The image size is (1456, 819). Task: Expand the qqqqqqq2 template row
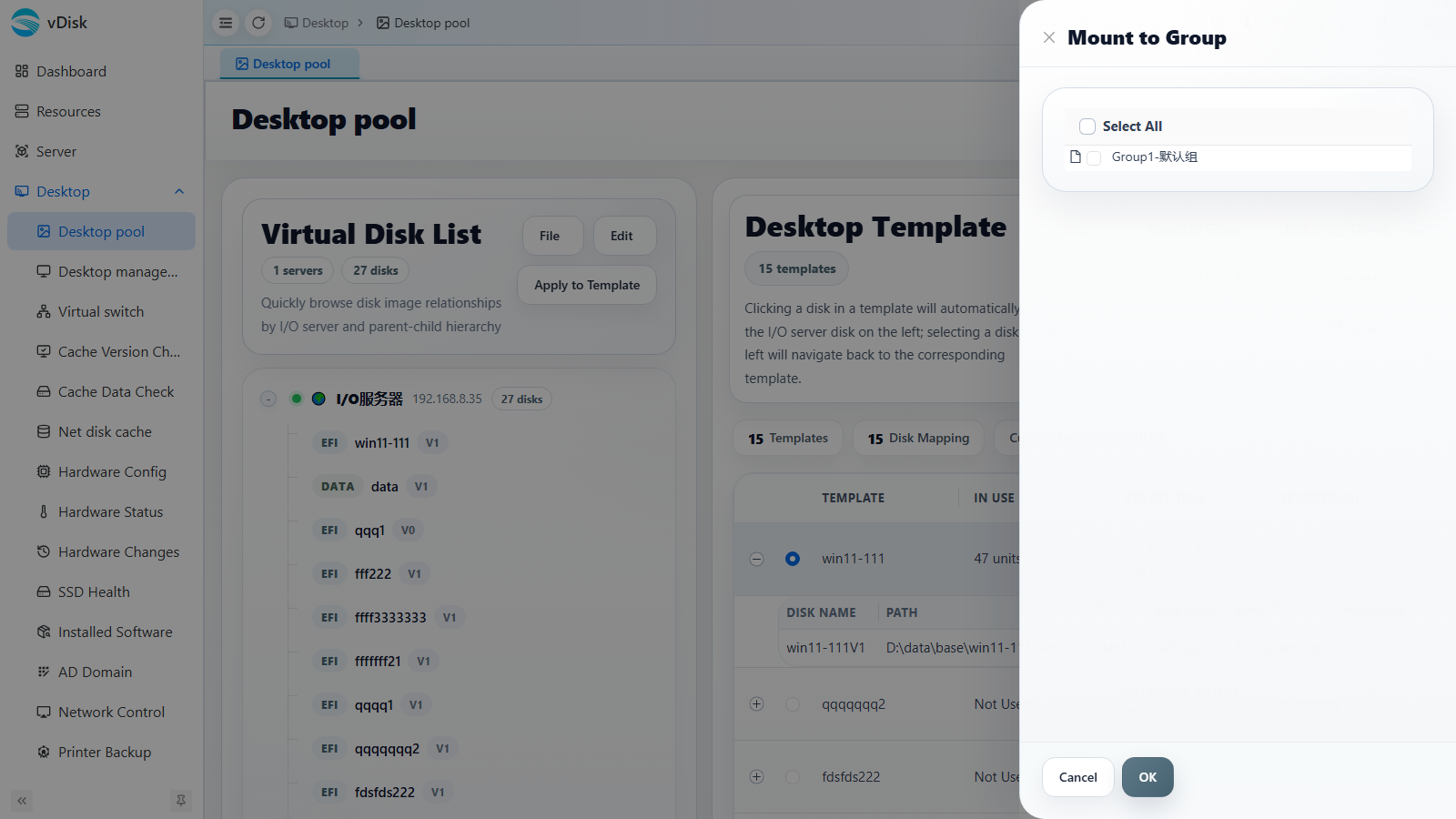pyautogui.click(x=756, y=704)
